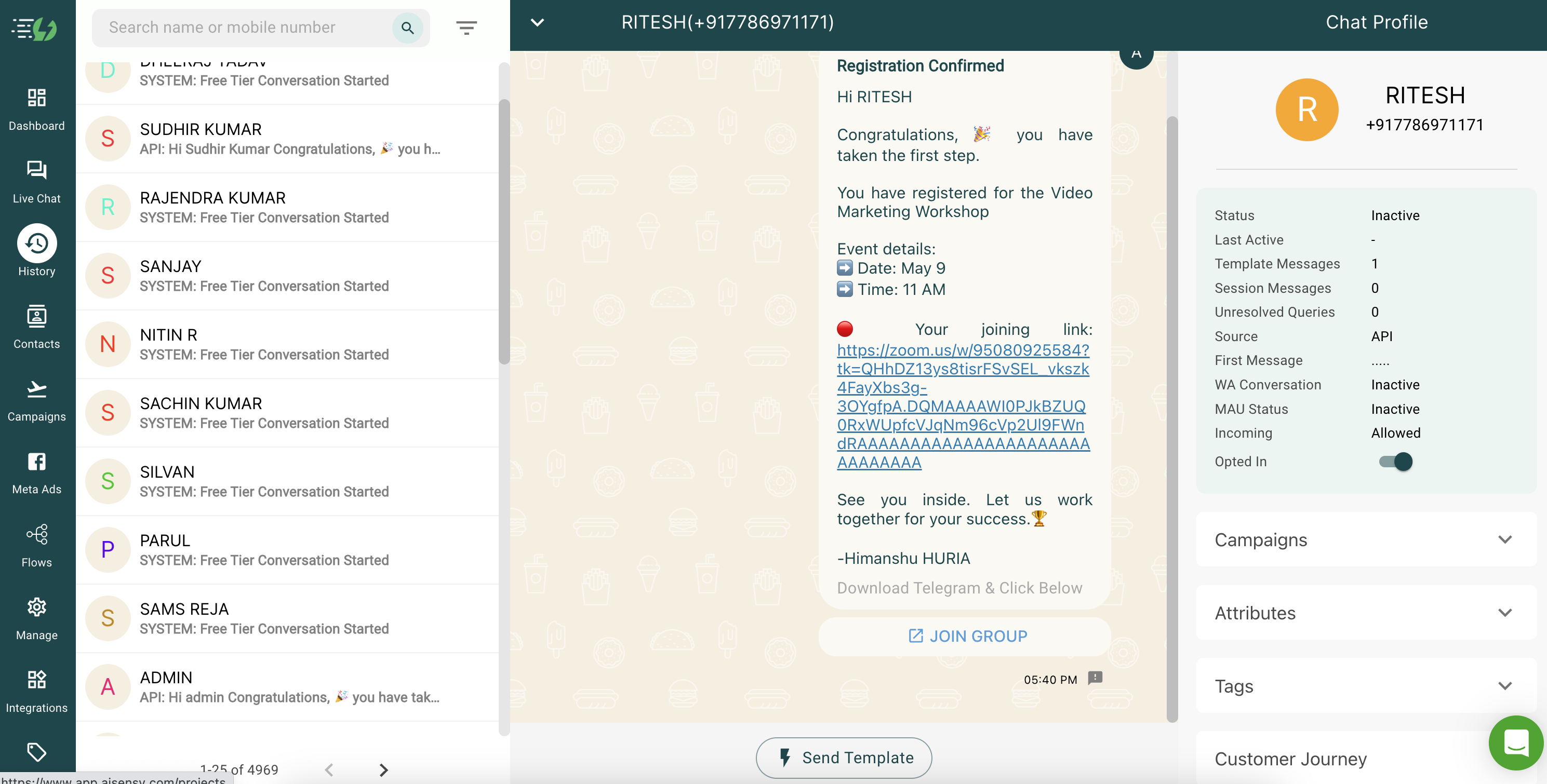Open SUDHIR KUMAR conversation

coord(288,139)
